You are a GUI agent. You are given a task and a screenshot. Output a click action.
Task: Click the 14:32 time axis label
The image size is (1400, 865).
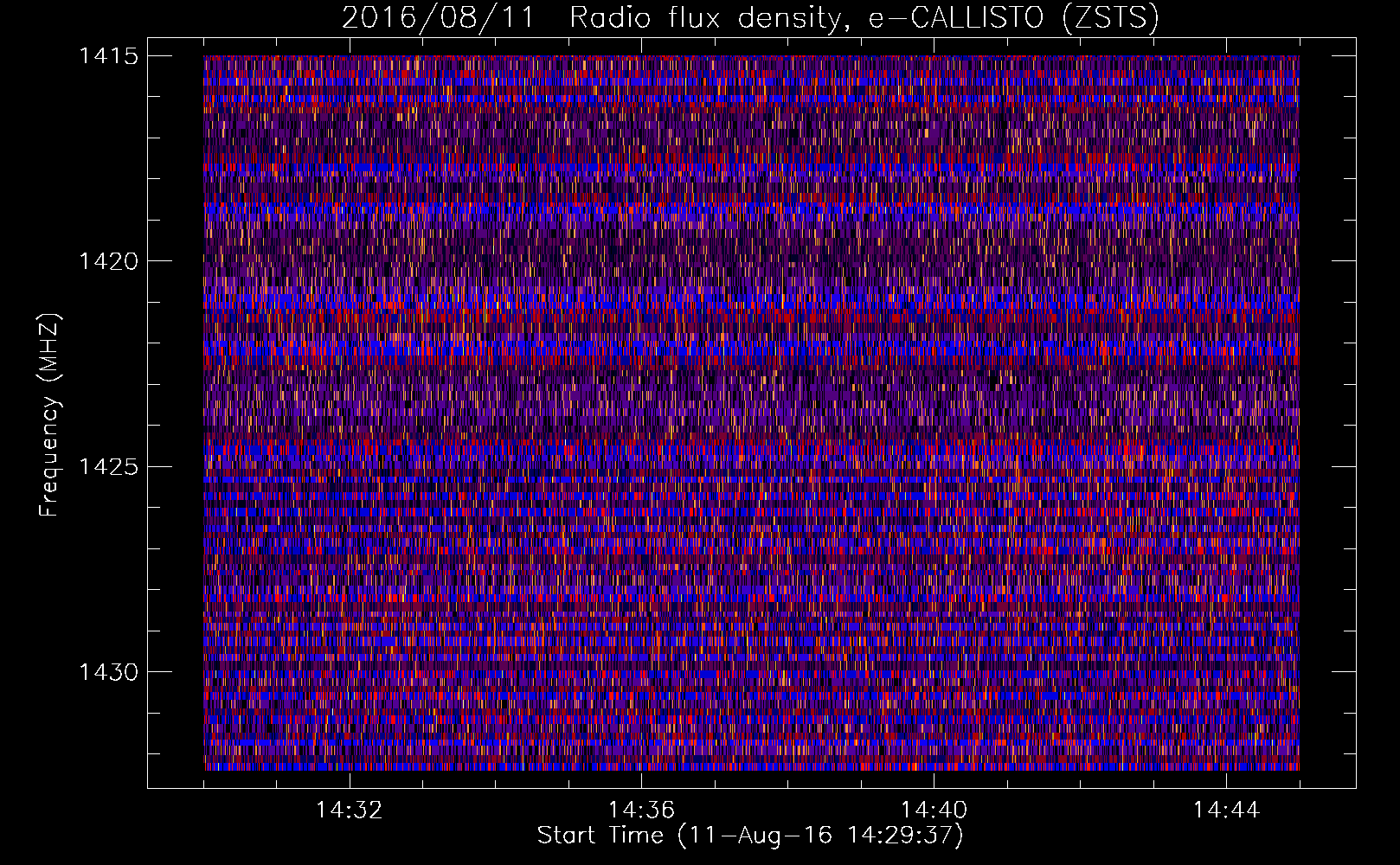click(350, 811)
